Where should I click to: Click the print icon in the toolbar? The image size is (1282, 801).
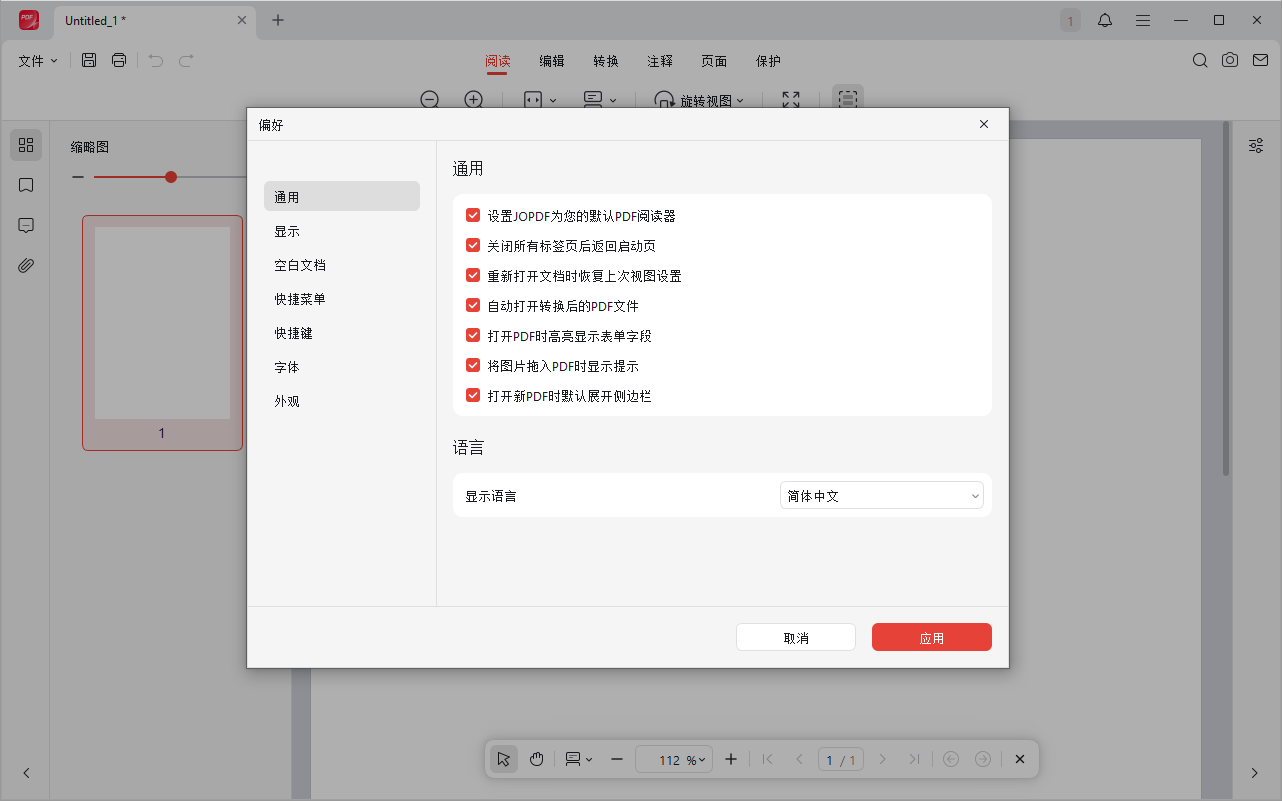[x=119, y=61]
